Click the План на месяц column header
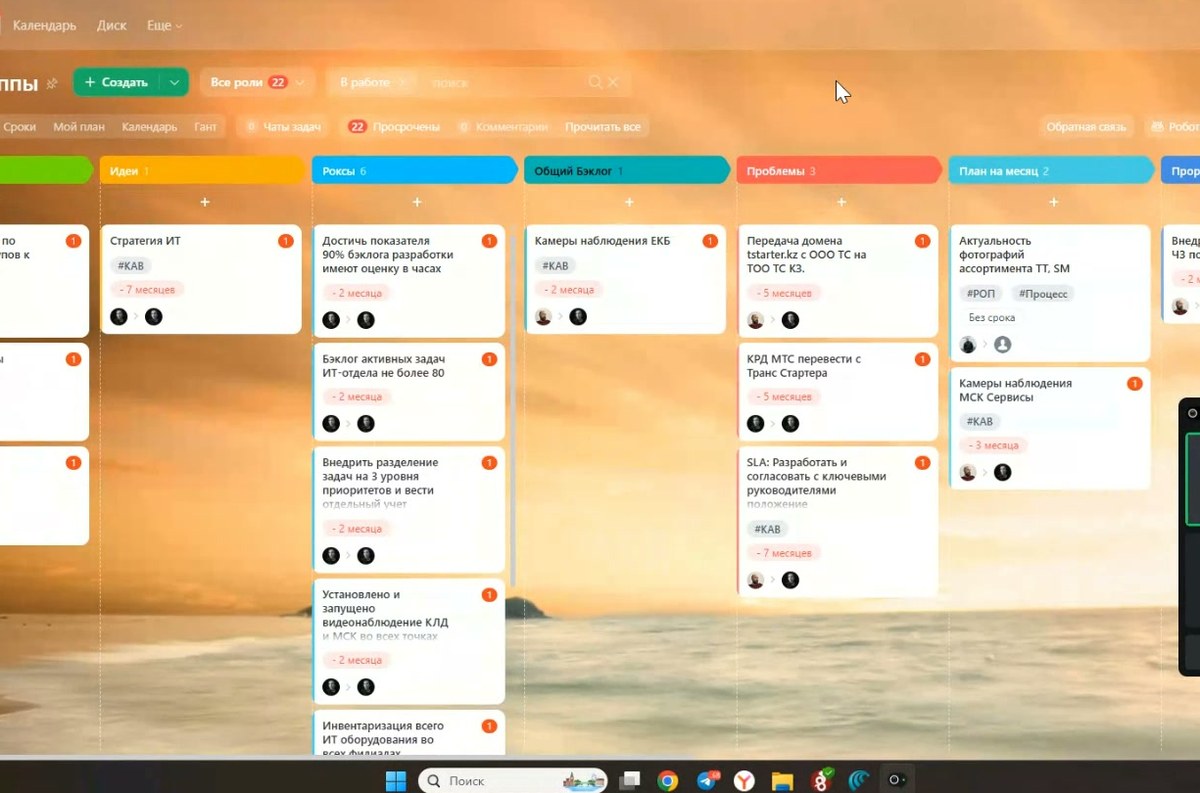 [1050, 171]
